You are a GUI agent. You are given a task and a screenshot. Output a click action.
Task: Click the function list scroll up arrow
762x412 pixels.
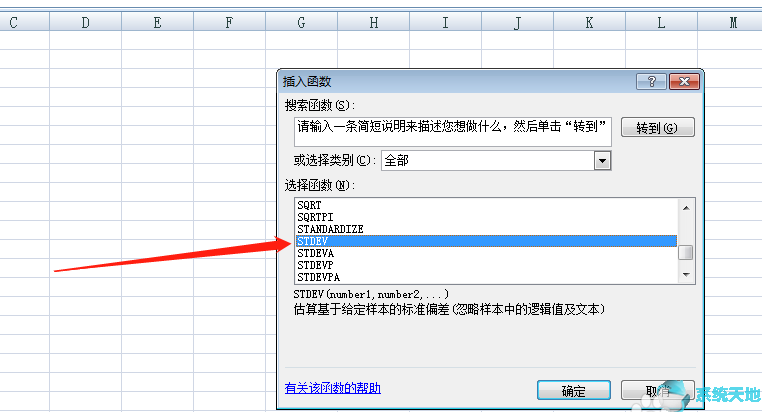point(686,208)
